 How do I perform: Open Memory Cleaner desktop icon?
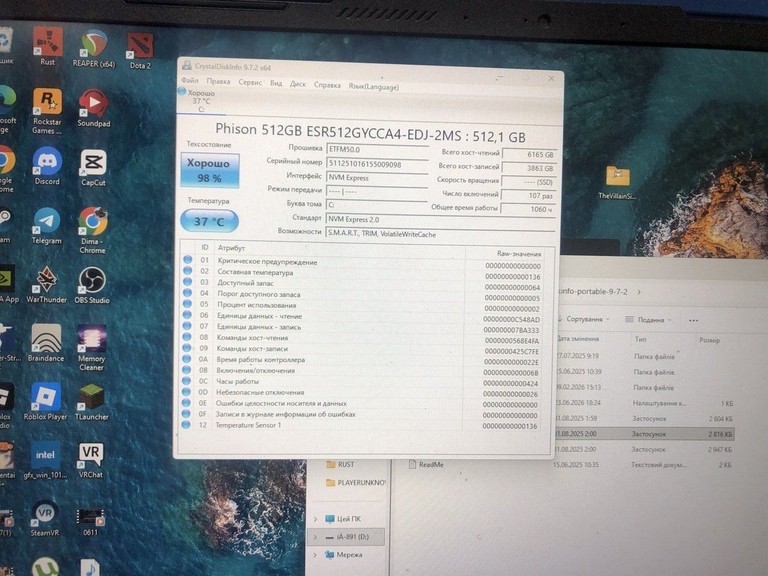(x=92, y=348)
